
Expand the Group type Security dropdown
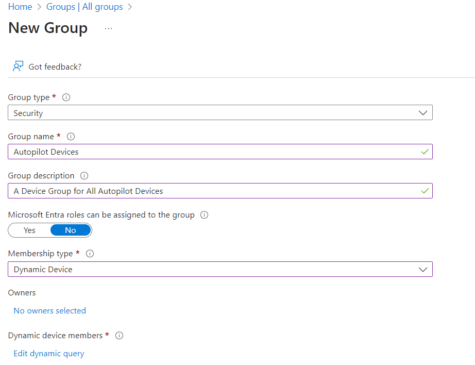pyautogui.click(x=220, y=113)
